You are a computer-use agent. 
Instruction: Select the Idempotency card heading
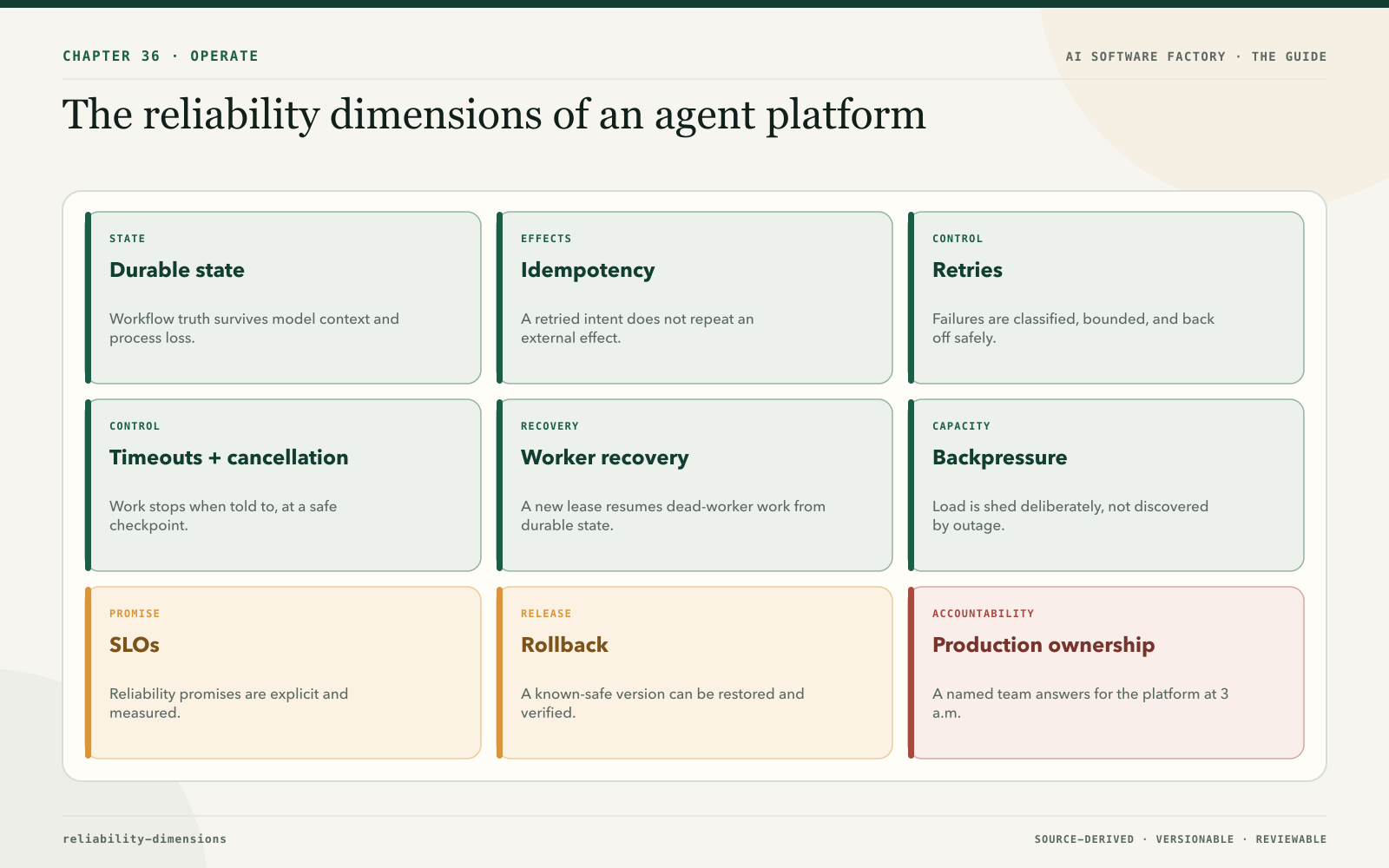click(588, 270)
